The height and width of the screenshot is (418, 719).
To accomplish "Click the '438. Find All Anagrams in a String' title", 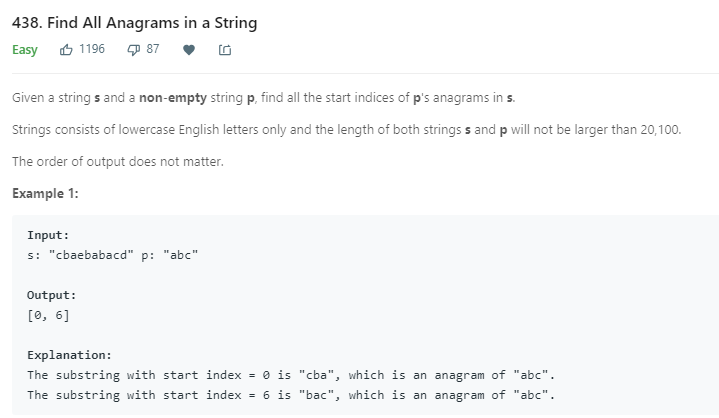I will coord(135,23).
